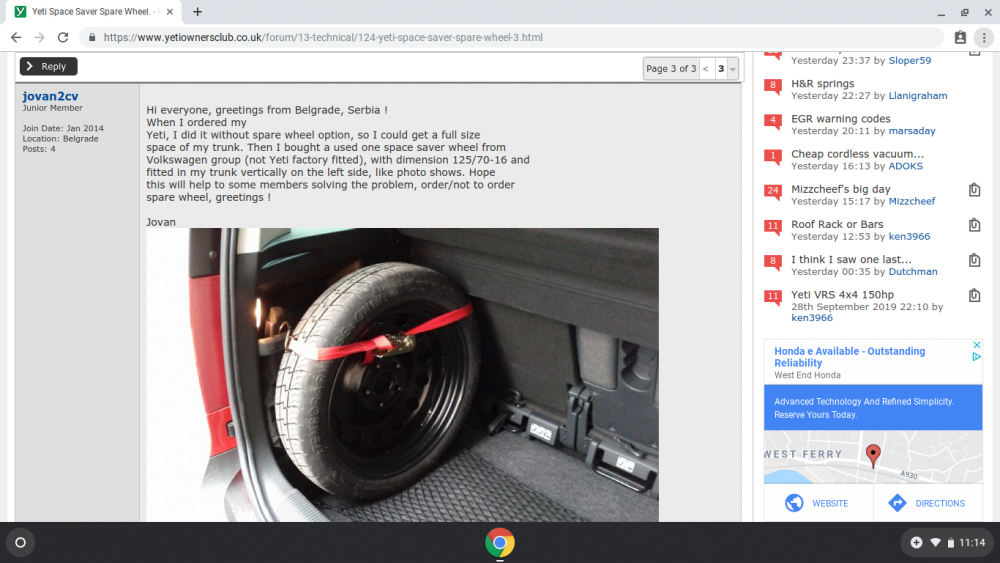
Task: Open ken3966 link under Yeti VRS thread
Action: coord(812,318)
